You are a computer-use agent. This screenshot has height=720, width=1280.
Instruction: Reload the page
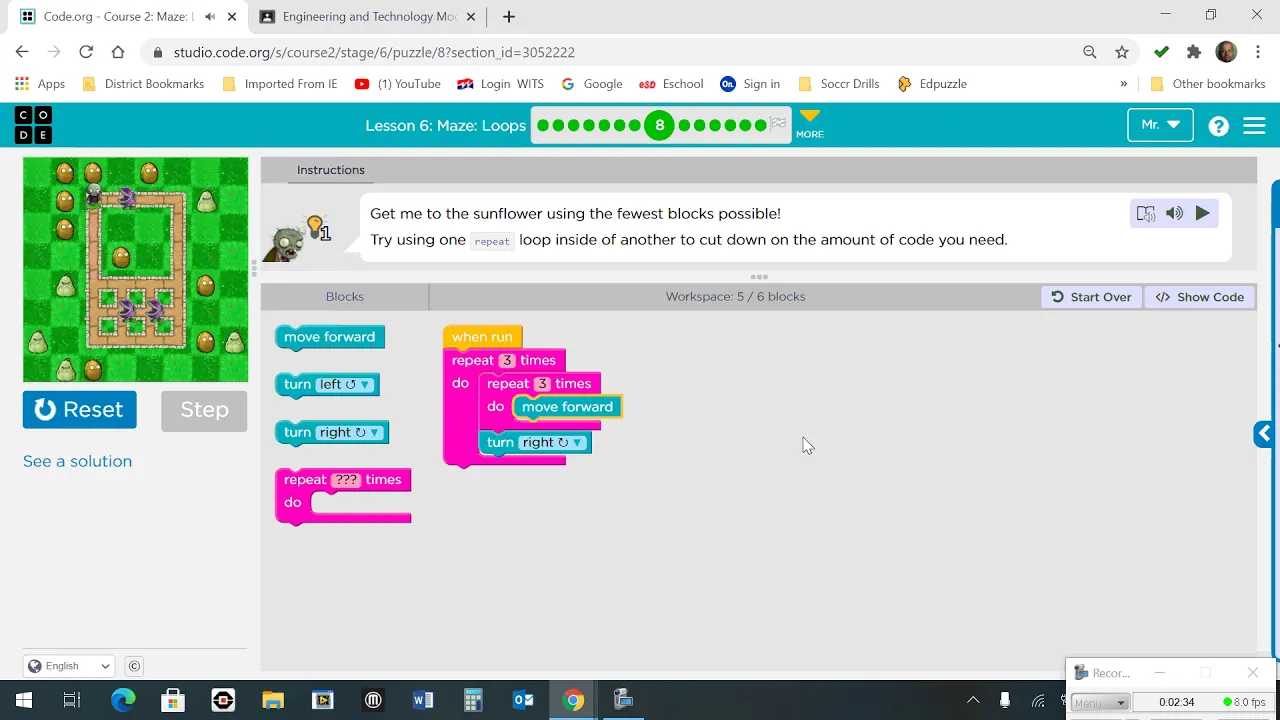coord(86,52)
